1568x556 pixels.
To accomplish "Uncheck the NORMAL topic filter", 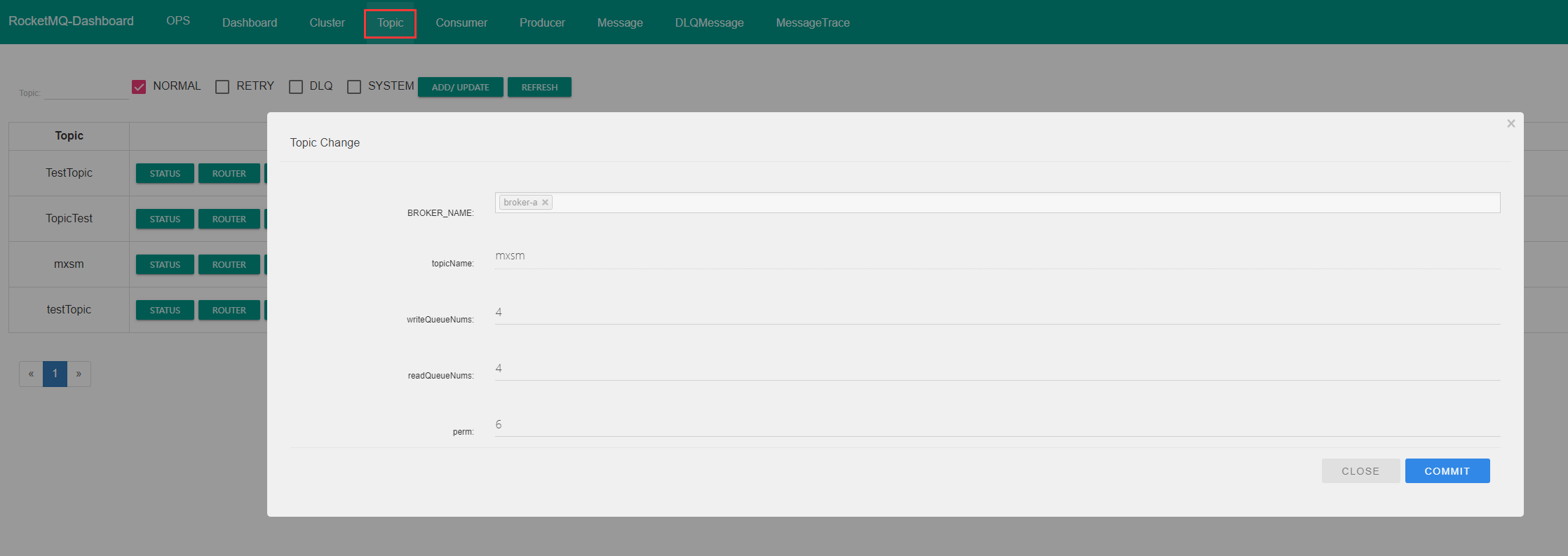I will 139,87.
